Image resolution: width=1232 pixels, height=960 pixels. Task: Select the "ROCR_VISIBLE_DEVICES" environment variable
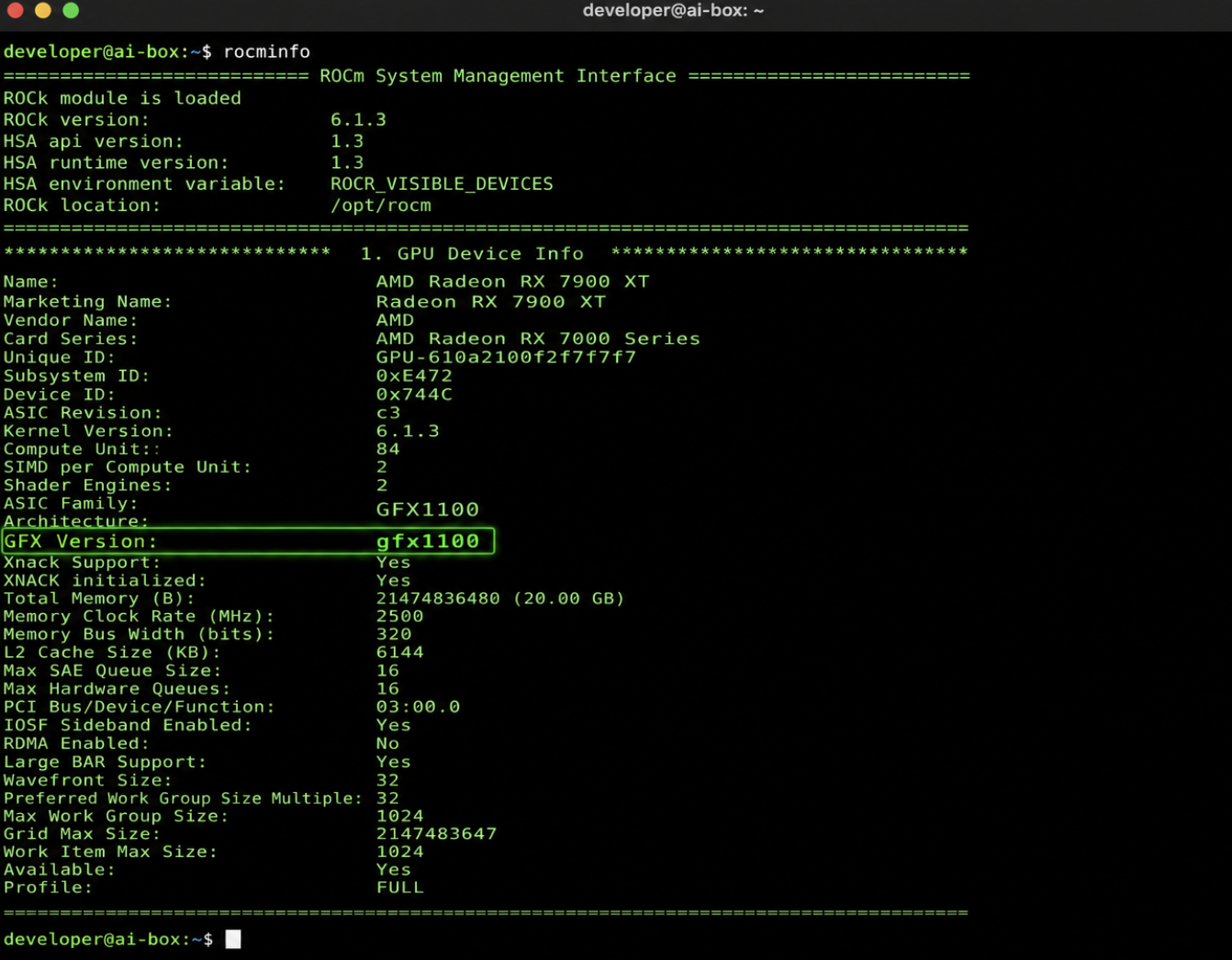[x=442, y=184]
